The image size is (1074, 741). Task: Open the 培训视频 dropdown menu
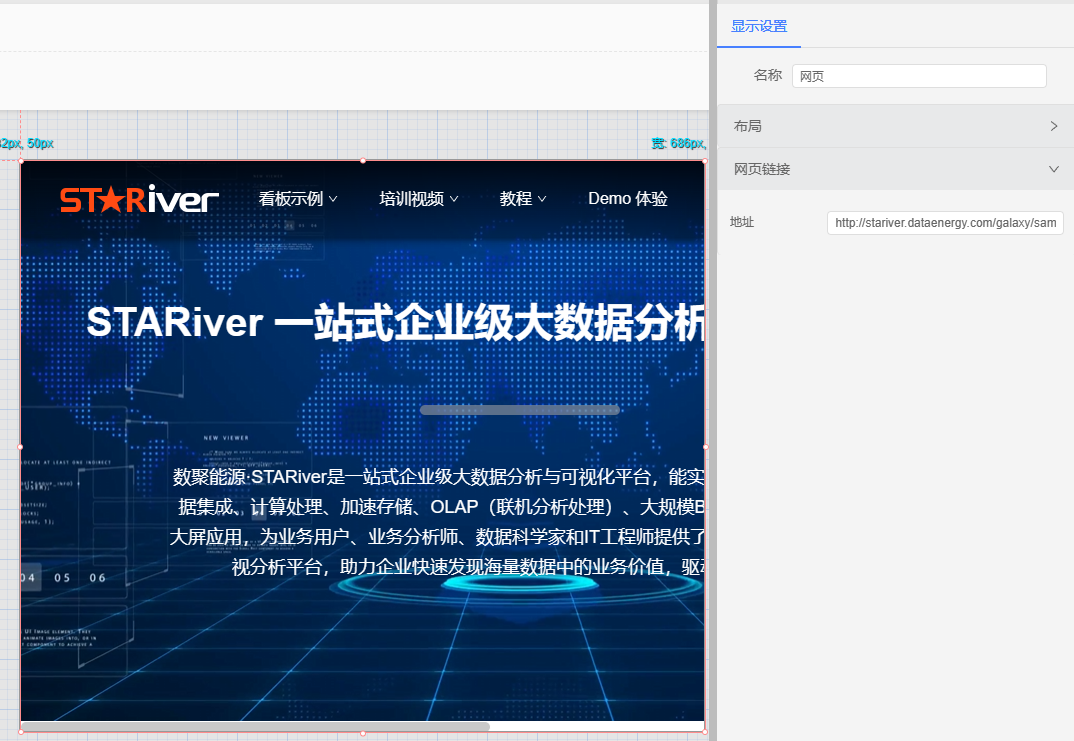tap(419, 199)
